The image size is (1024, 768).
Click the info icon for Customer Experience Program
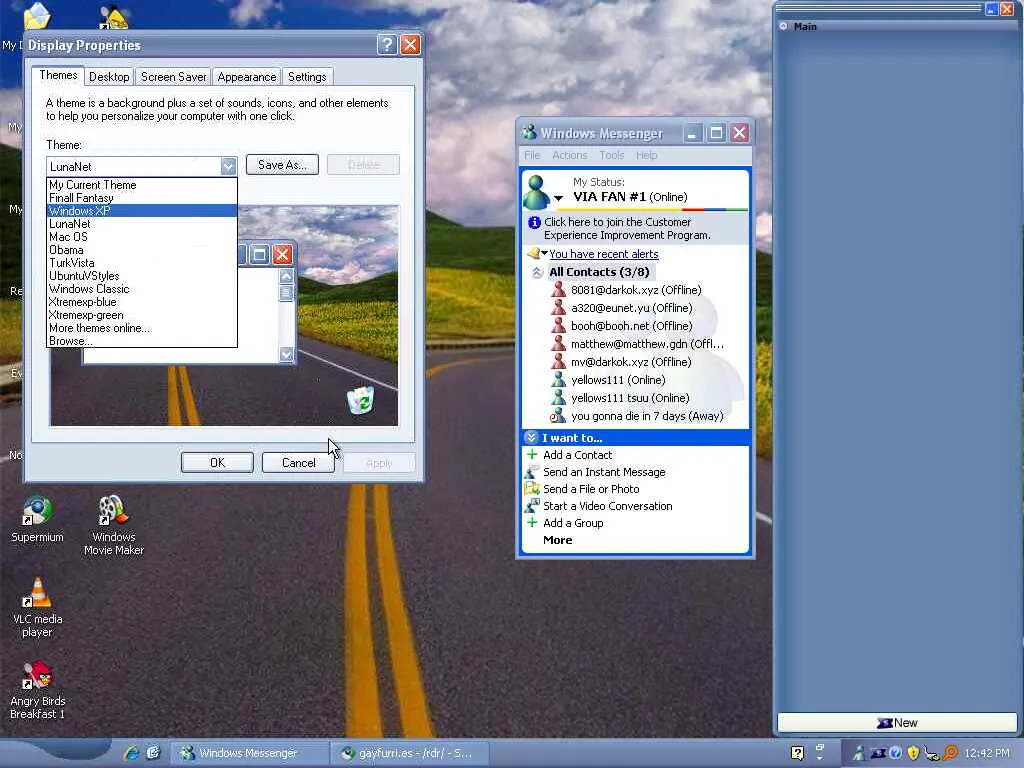tap(534, 223)
